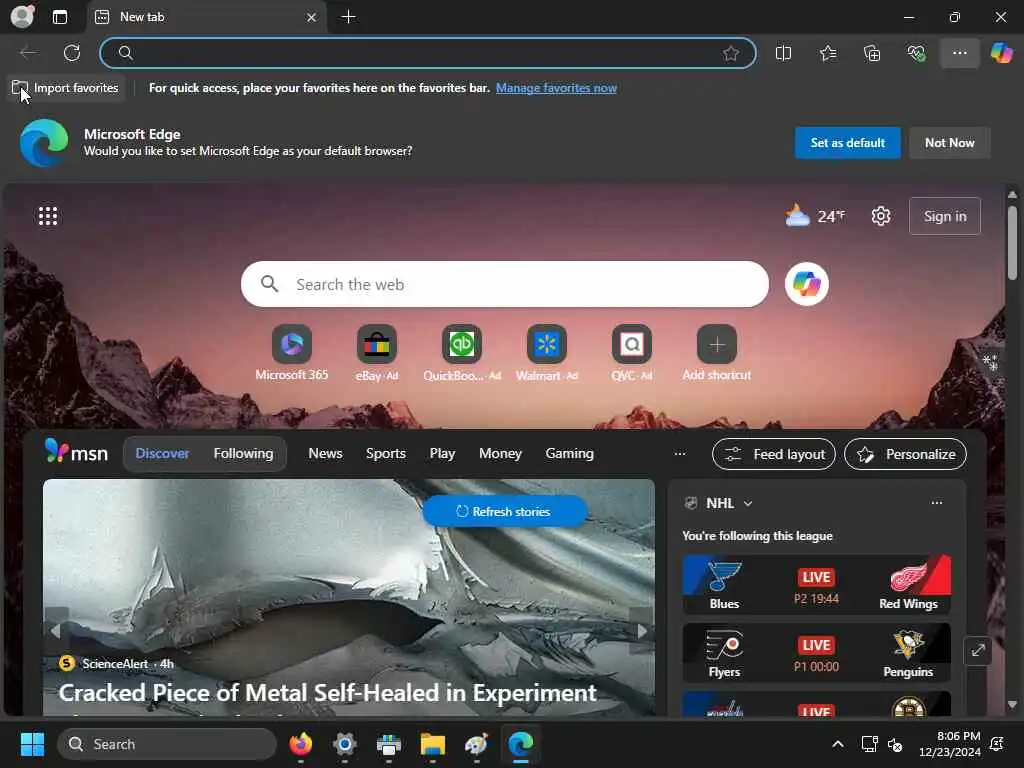Click the msn logo
This screenshot has width=1024, height=768.
[x=76, y=452]
